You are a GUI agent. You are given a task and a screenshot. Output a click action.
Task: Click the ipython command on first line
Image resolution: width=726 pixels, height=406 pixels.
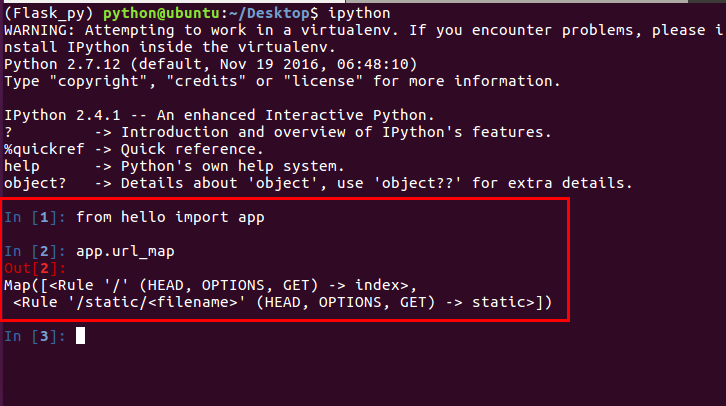pos(359,13)
